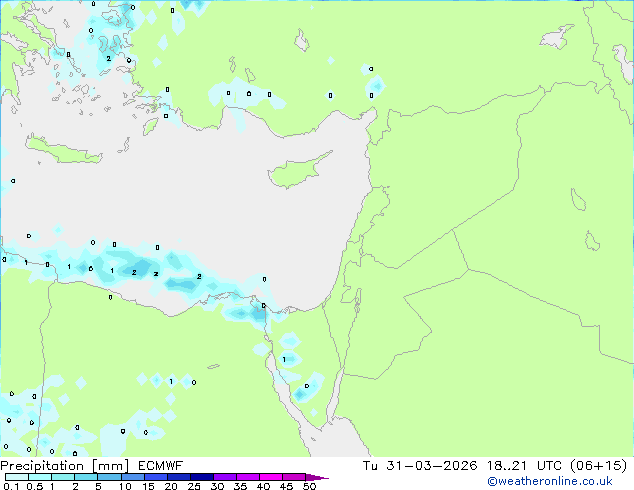Click the over-50 mm arrow legend tip
This screenshot has width=634, height=490.
[x=317, y=477]
